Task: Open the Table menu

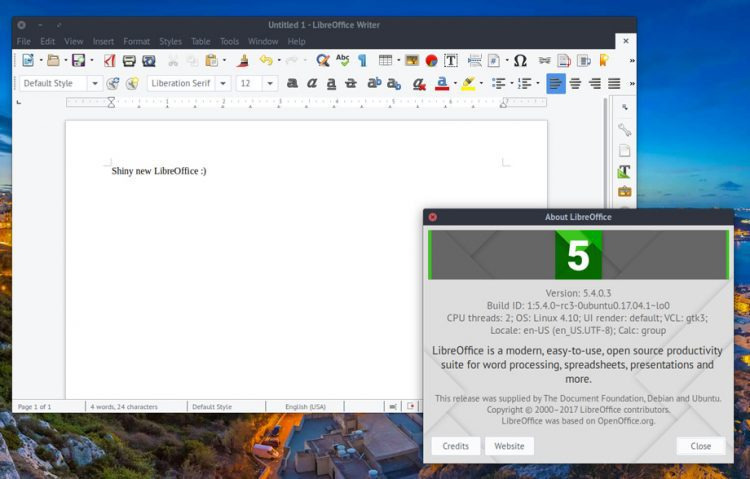Action: 201,42
